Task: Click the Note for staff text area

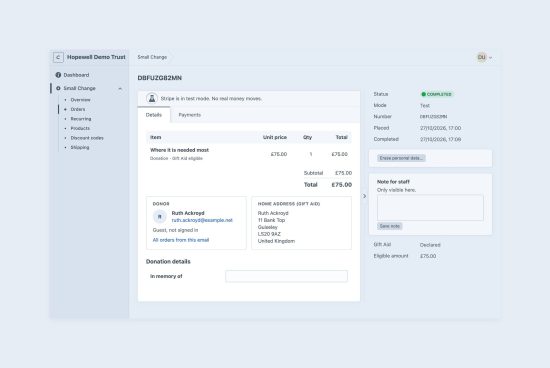Action: click(430, 208)
